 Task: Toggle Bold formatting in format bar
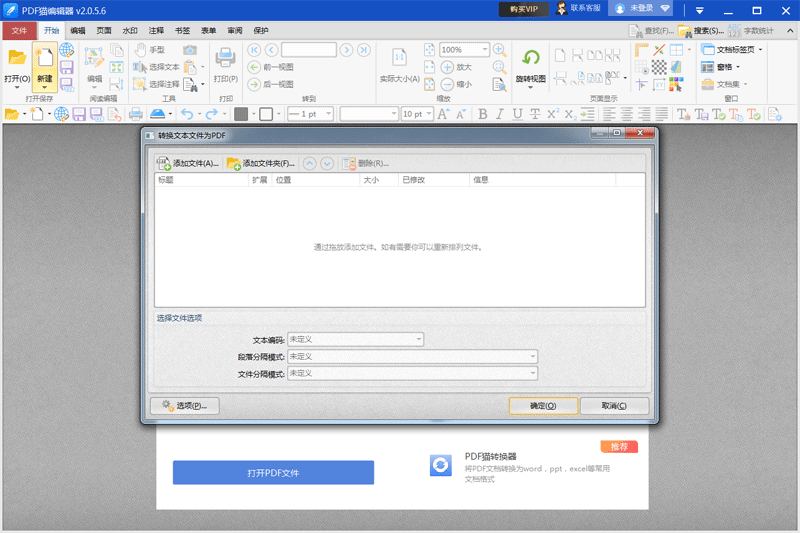point(483,114)
